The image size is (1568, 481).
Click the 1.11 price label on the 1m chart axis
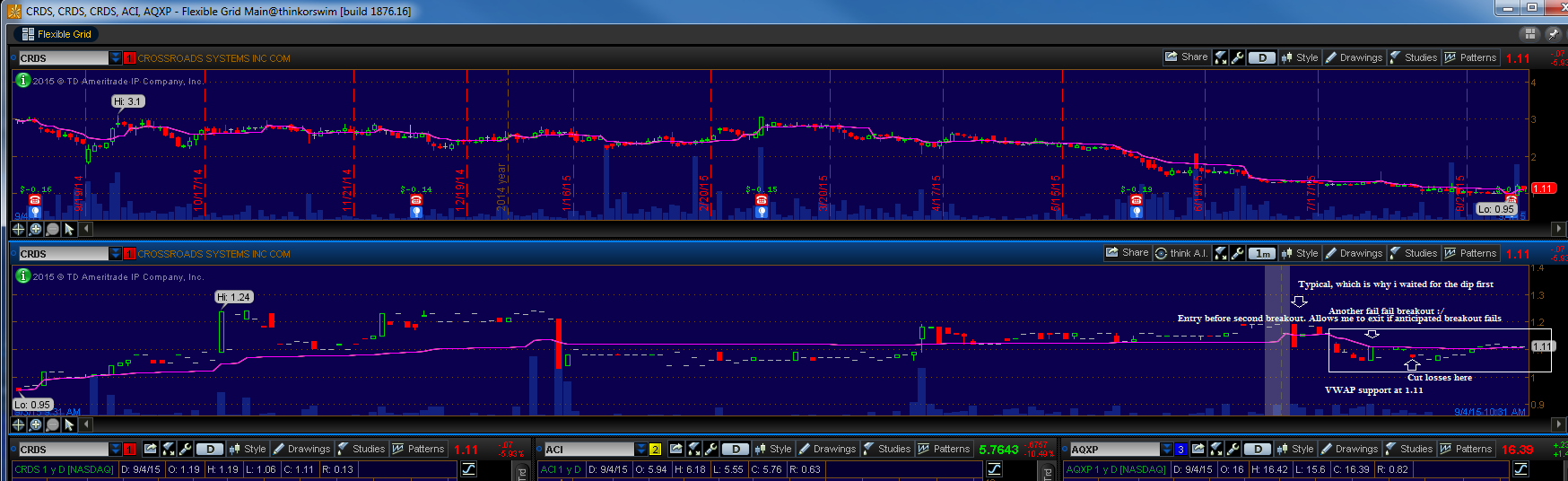click(1542, 346)
